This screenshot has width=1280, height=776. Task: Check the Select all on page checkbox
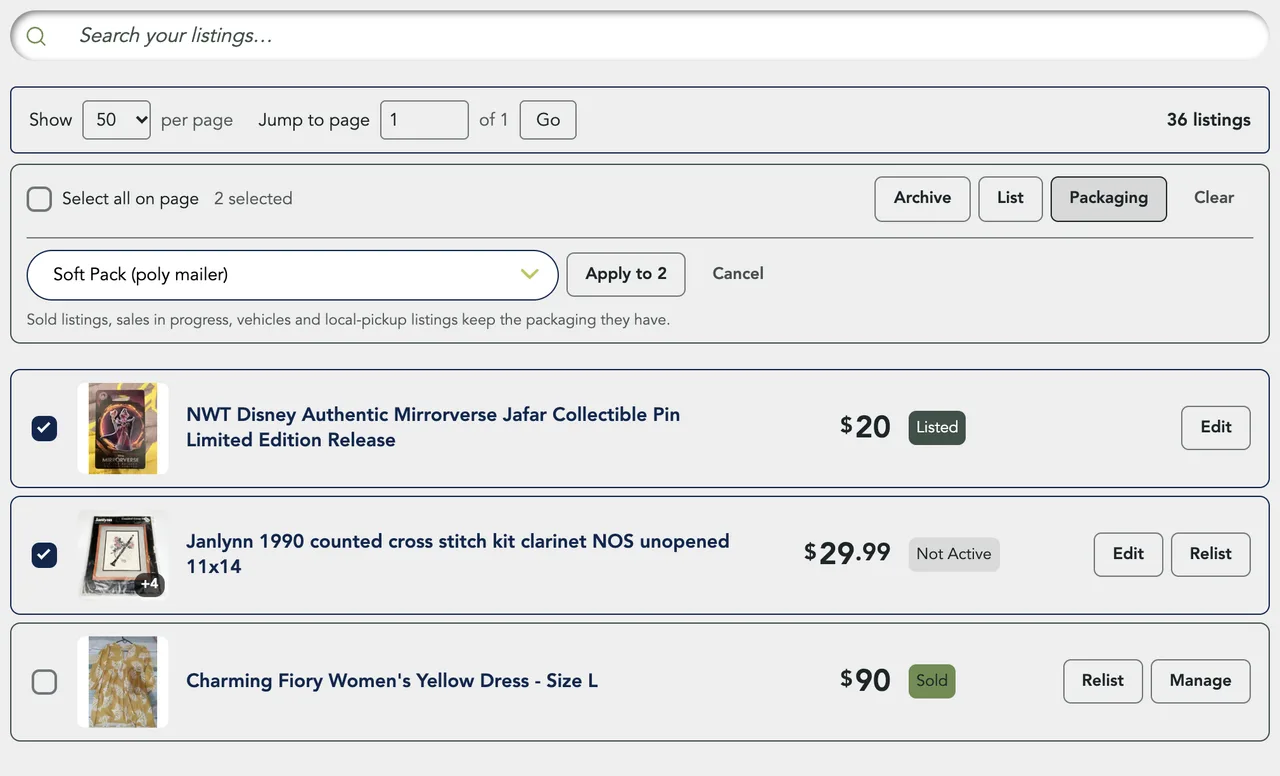pyautogui.click(x=40, y=199)
